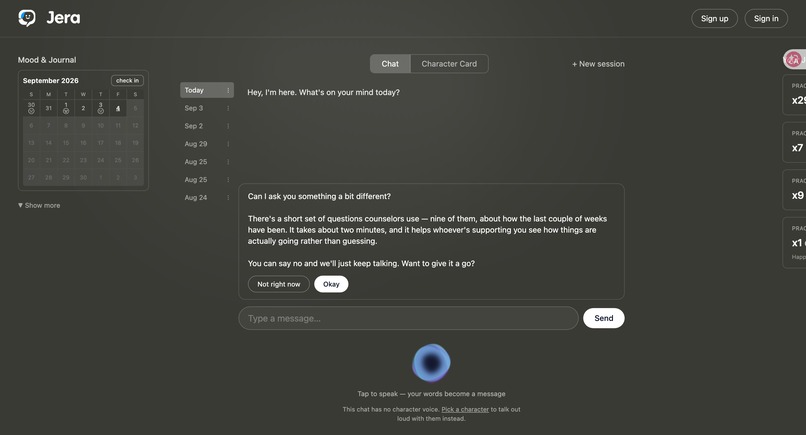This screenshot has height=435, width=806.
Task: Send the message
Action: (603, 318)
